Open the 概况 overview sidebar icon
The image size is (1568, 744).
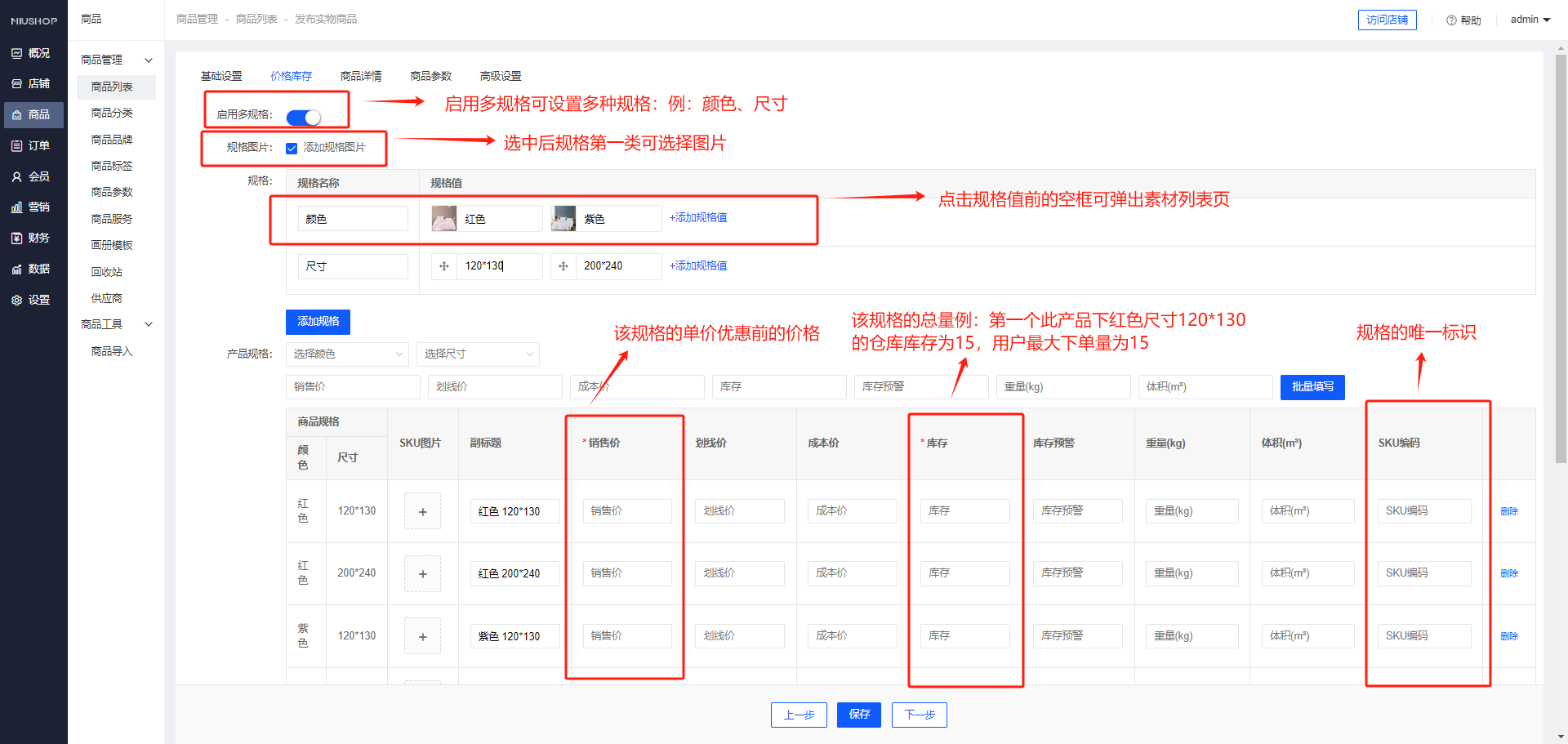tap(17, 54)
